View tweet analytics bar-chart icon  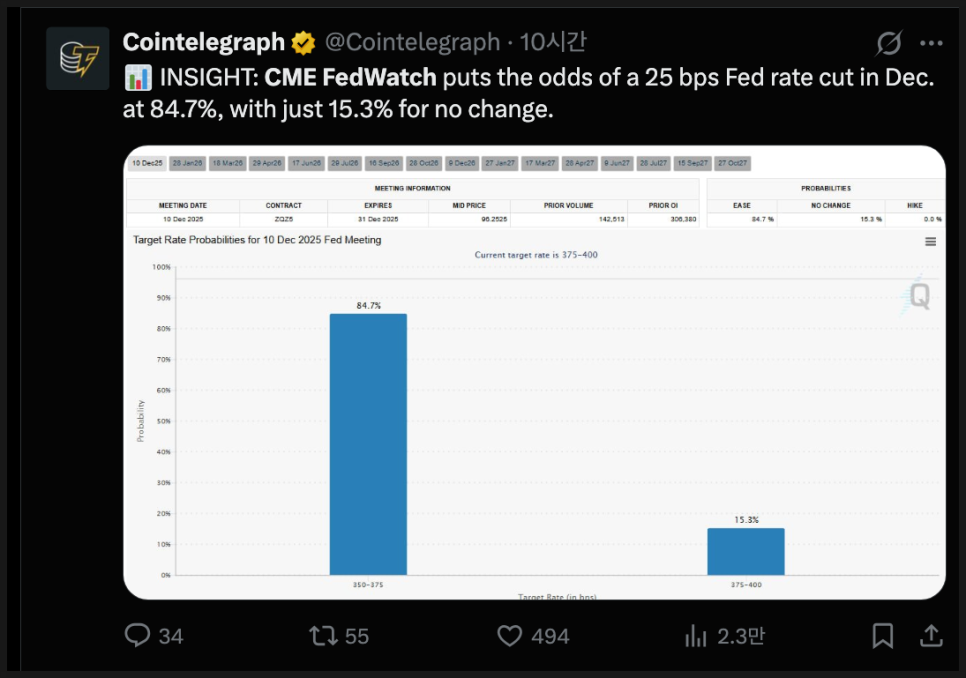pyautogui.click(x=695, y=635)
